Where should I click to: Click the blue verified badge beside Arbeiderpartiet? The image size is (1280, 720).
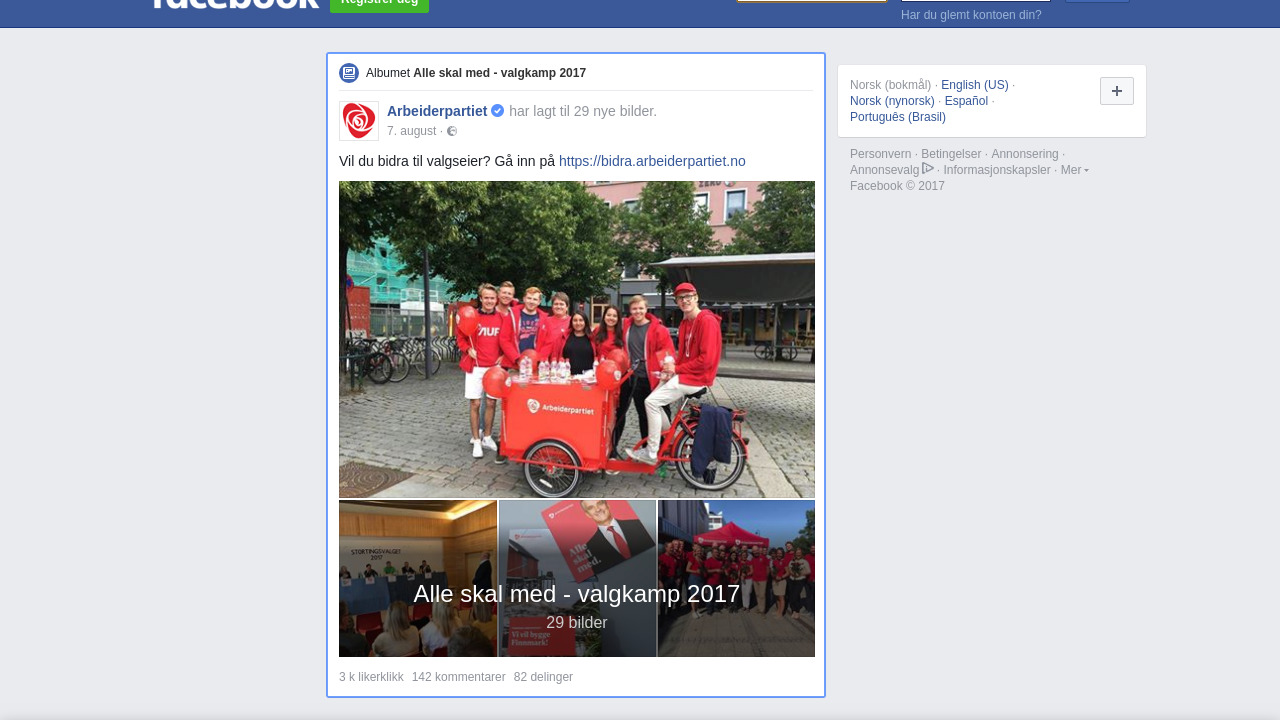pos(498,111)
